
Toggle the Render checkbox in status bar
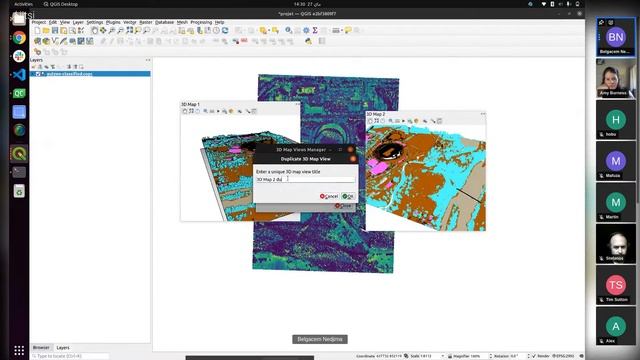coord(534,356)
